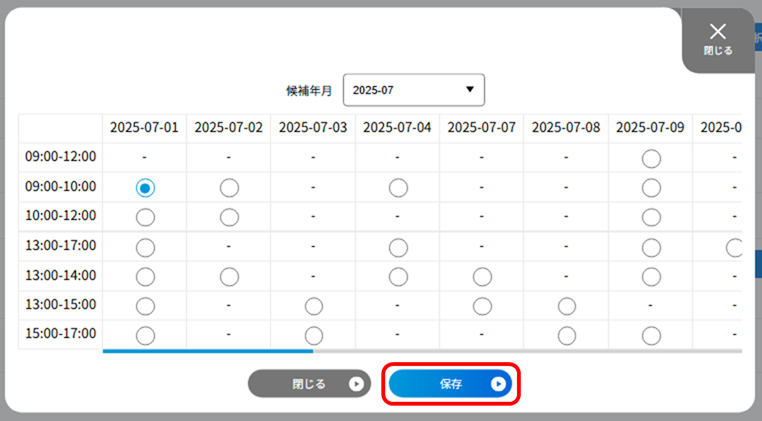Screen dimensions: 762x421
Task: Select the 13:00-15:00 slot on 2025-07-08
Action: point(567,306)
